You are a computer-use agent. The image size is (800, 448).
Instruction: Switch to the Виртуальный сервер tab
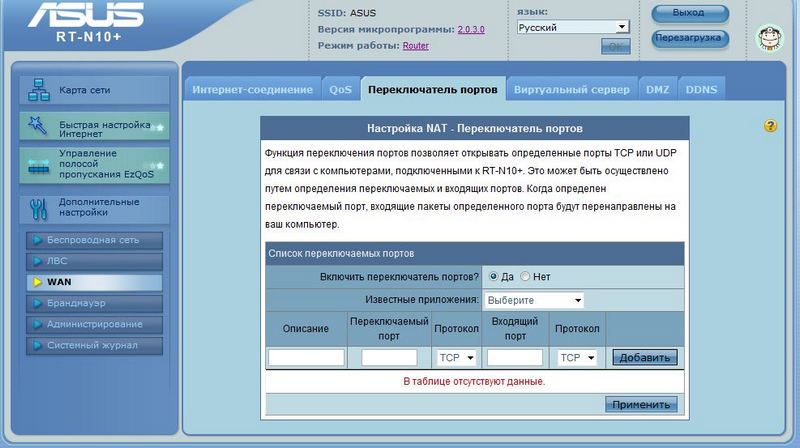point(571,89)
